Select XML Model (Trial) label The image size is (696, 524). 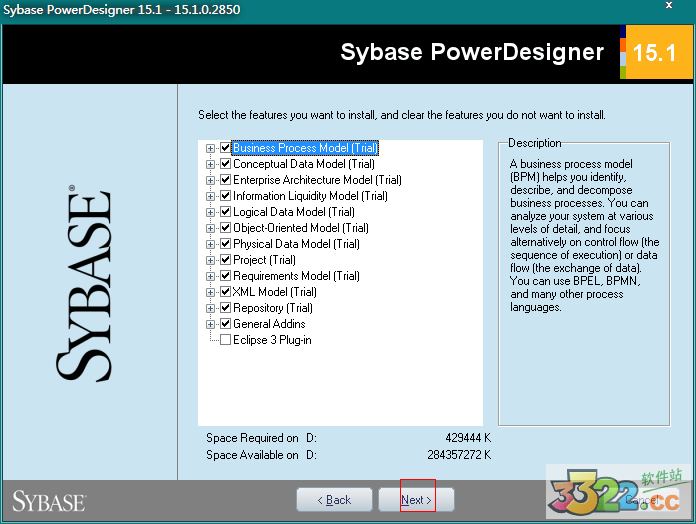275,292
